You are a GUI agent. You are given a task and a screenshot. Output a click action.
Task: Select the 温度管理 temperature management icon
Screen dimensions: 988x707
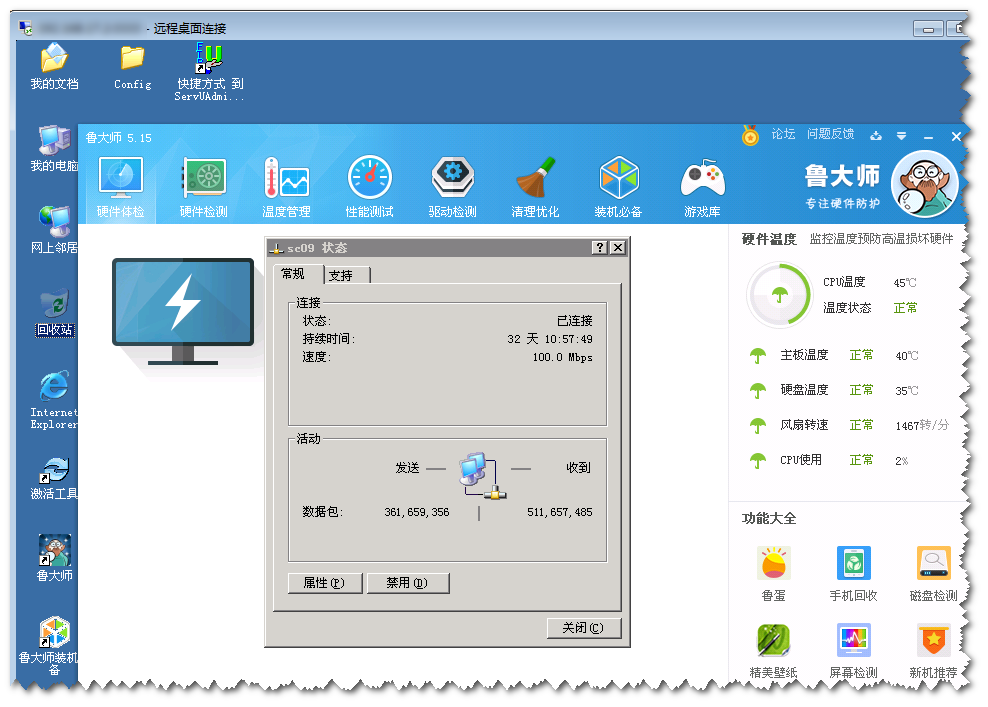(287, 181)
